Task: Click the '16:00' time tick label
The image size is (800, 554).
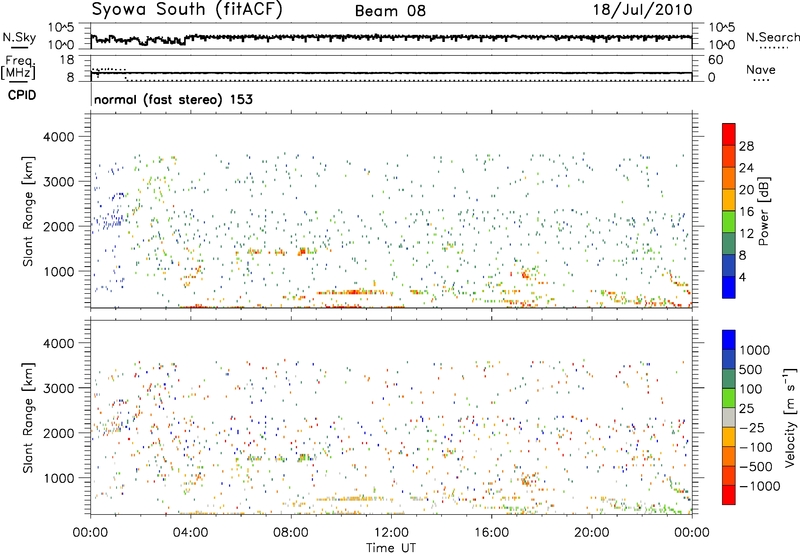Action: click(x=491, y=533)
